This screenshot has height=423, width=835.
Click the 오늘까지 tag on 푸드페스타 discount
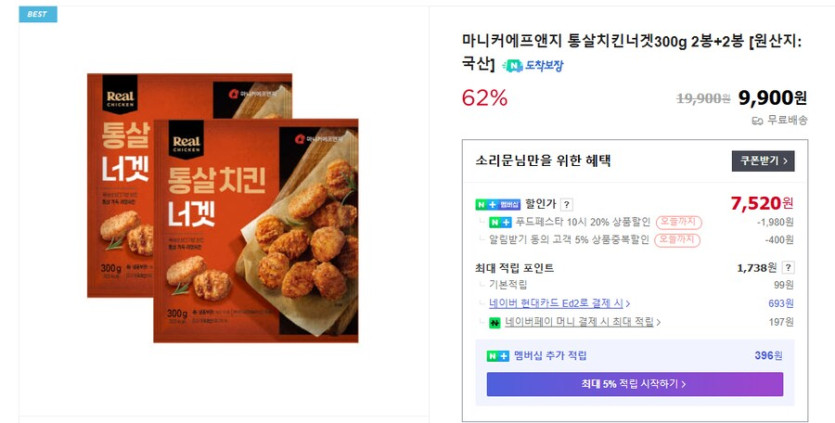click(678, 222)
